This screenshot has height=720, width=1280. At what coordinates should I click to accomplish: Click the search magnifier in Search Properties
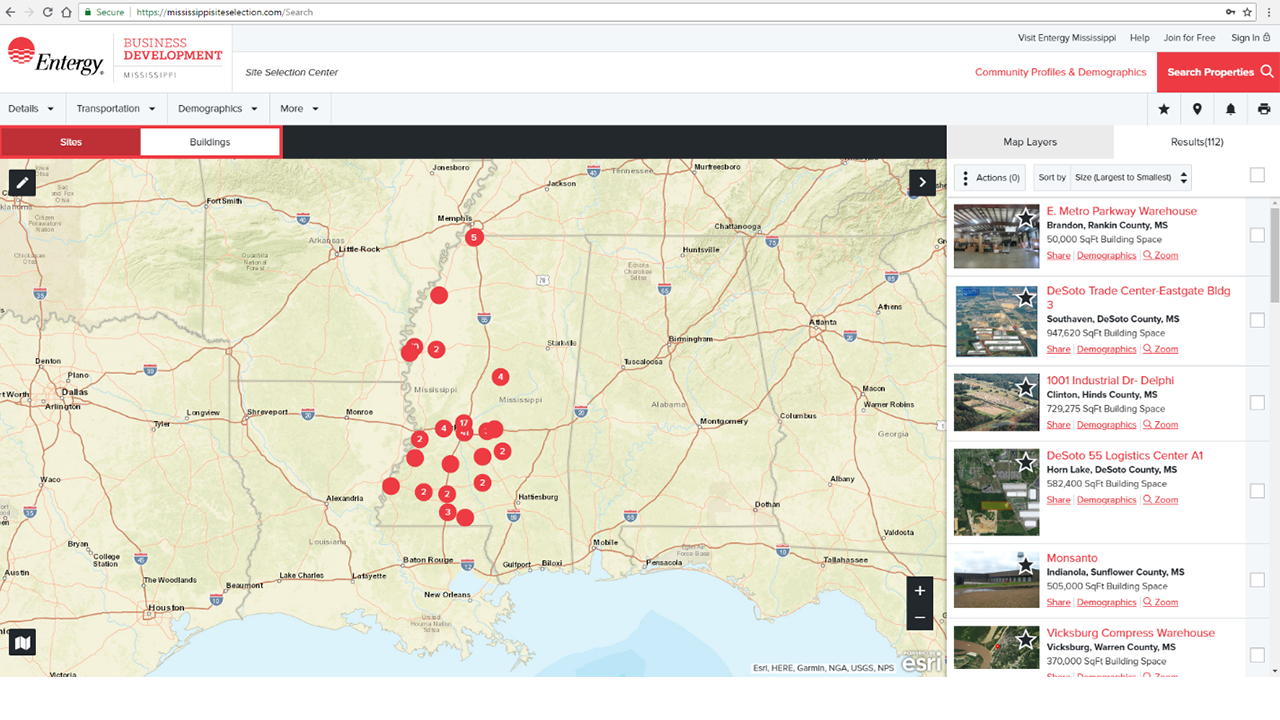tap(1267, 72)
